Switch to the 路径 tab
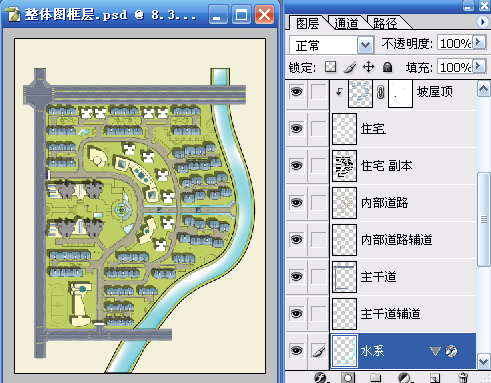 (385, 23)
